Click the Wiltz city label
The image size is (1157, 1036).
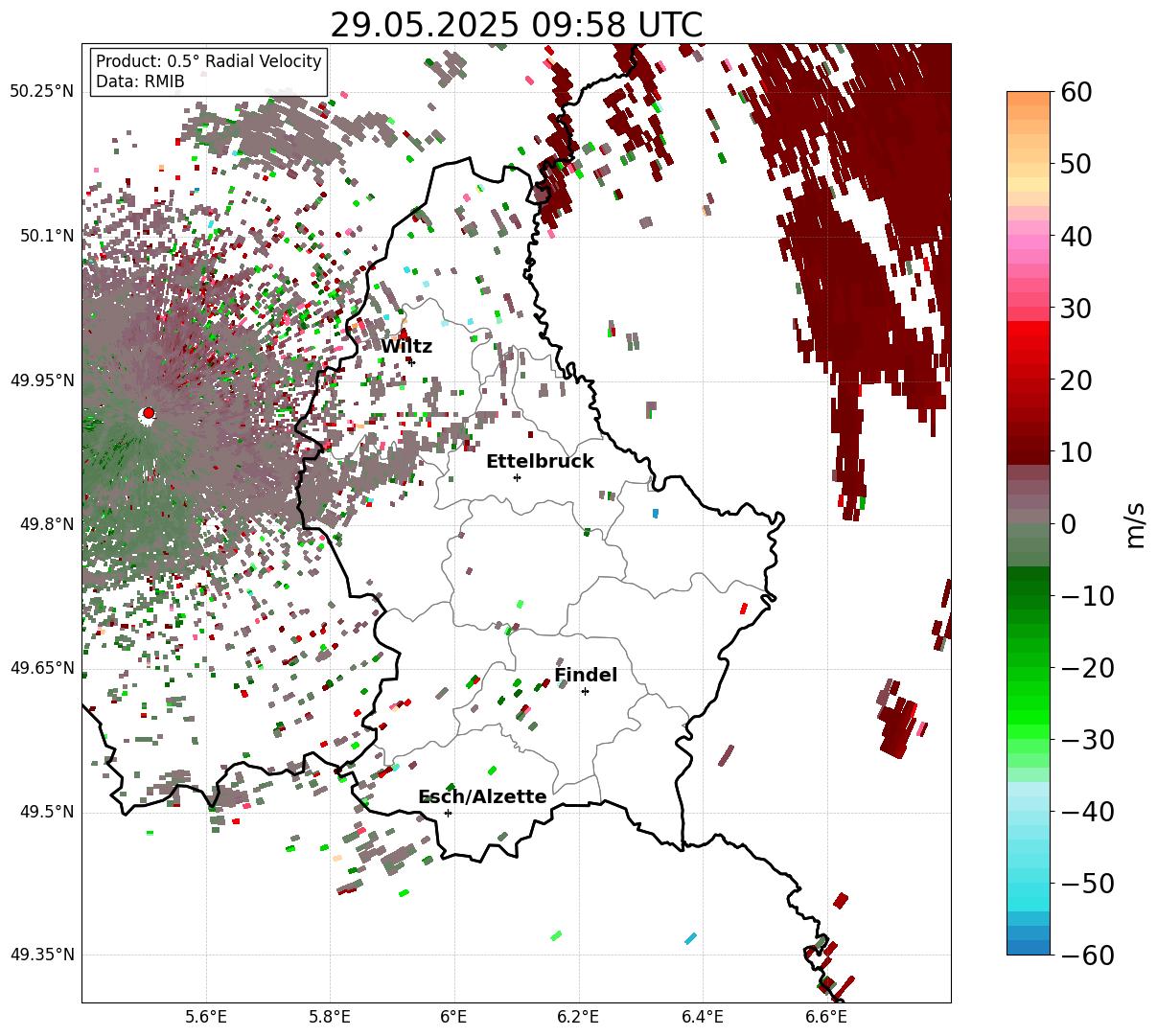click(406, 347)
